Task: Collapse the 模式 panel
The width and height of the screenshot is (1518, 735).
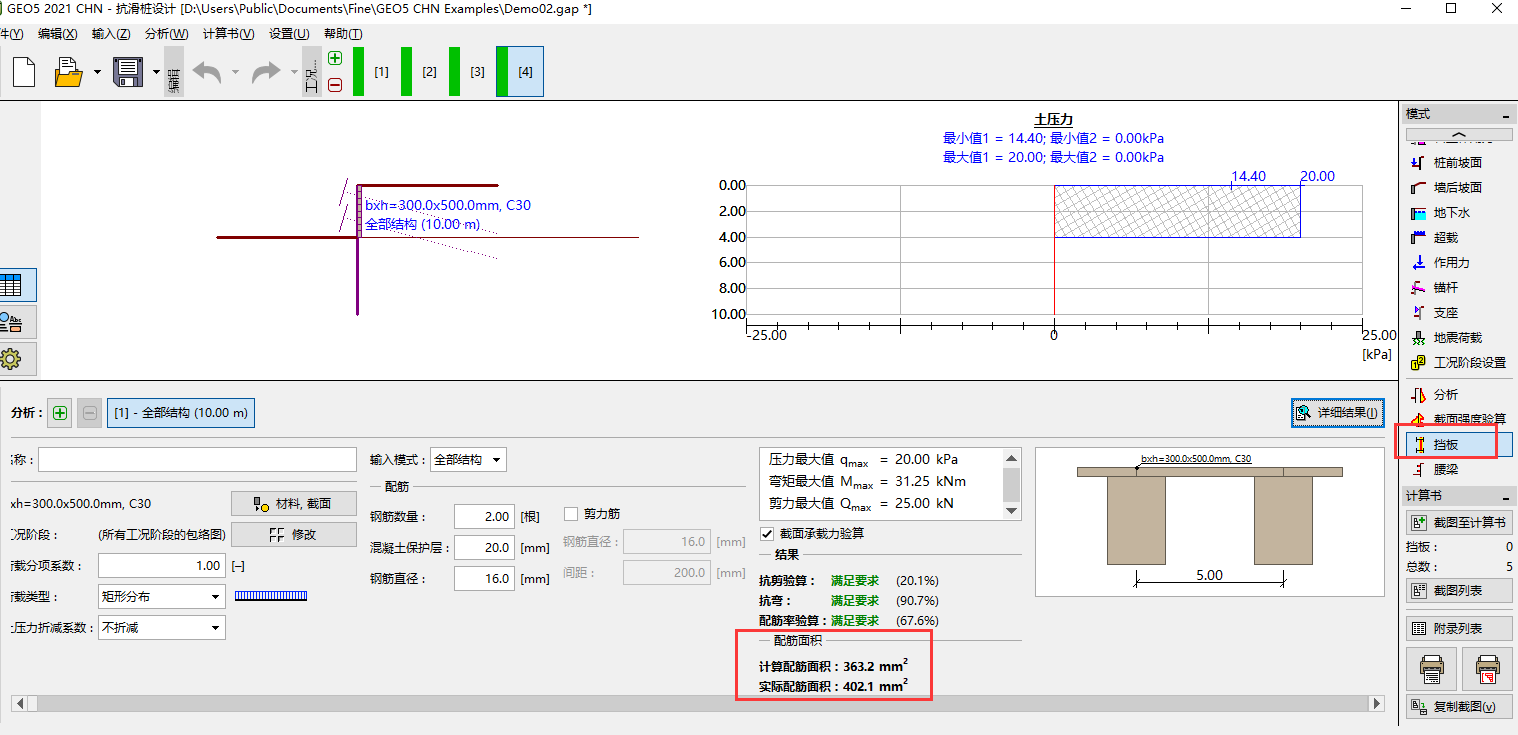Action: coord(1506,115)
